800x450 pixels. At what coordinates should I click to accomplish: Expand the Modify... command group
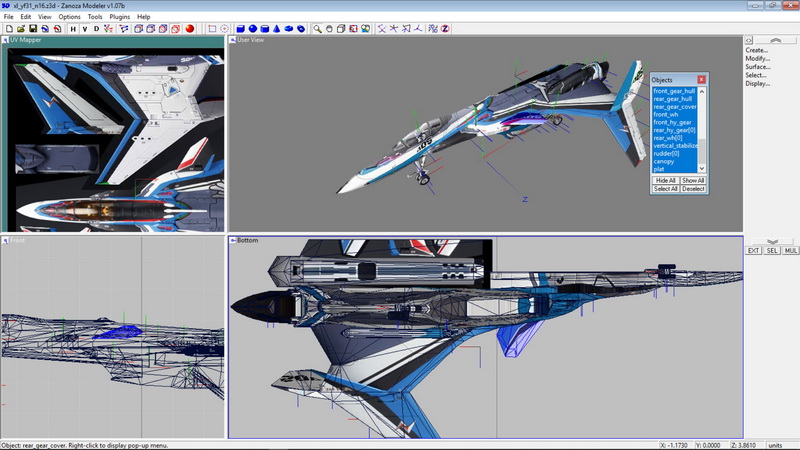(x=758, y=59)
